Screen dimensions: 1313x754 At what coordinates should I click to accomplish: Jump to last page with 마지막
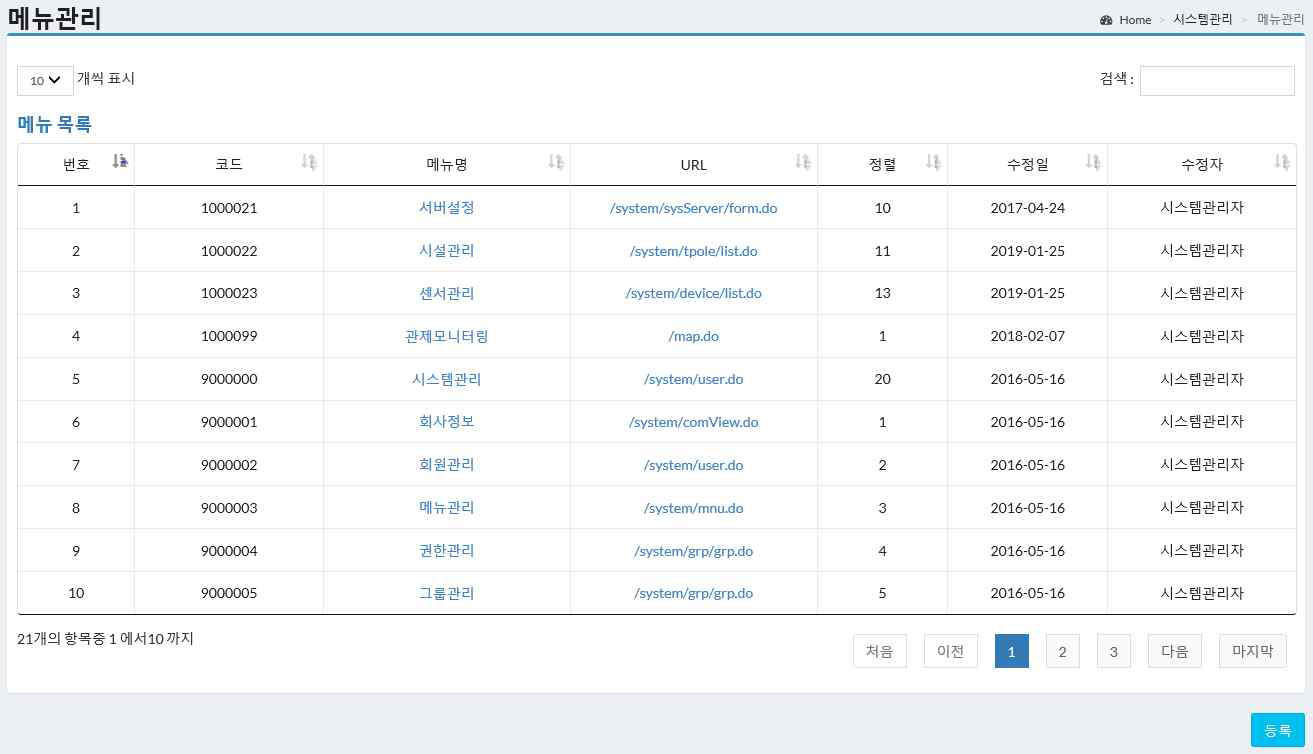[x=1253, y=651]
